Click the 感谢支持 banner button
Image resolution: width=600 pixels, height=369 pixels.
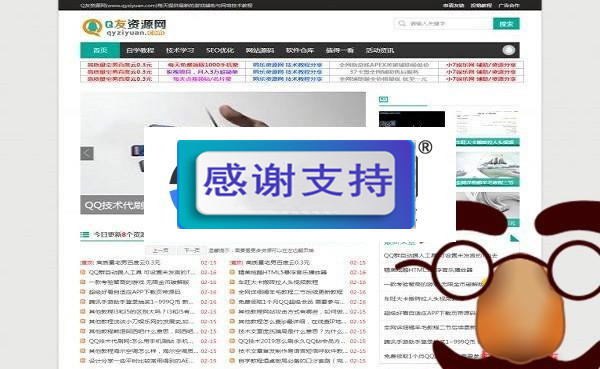pyautogui.click(x=295, y=183)
